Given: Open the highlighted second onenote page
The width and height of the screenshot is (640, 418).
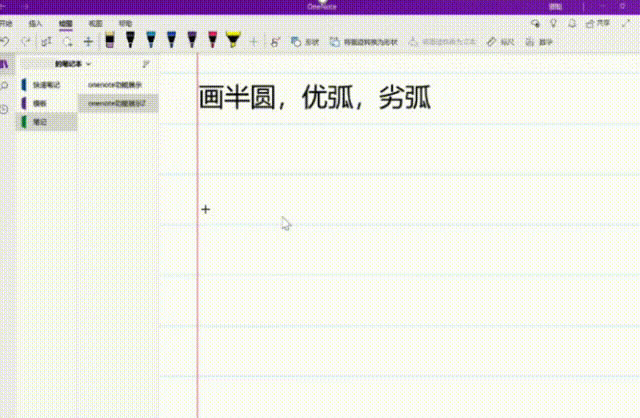Looking at the screenshot, I should point(118,103).
